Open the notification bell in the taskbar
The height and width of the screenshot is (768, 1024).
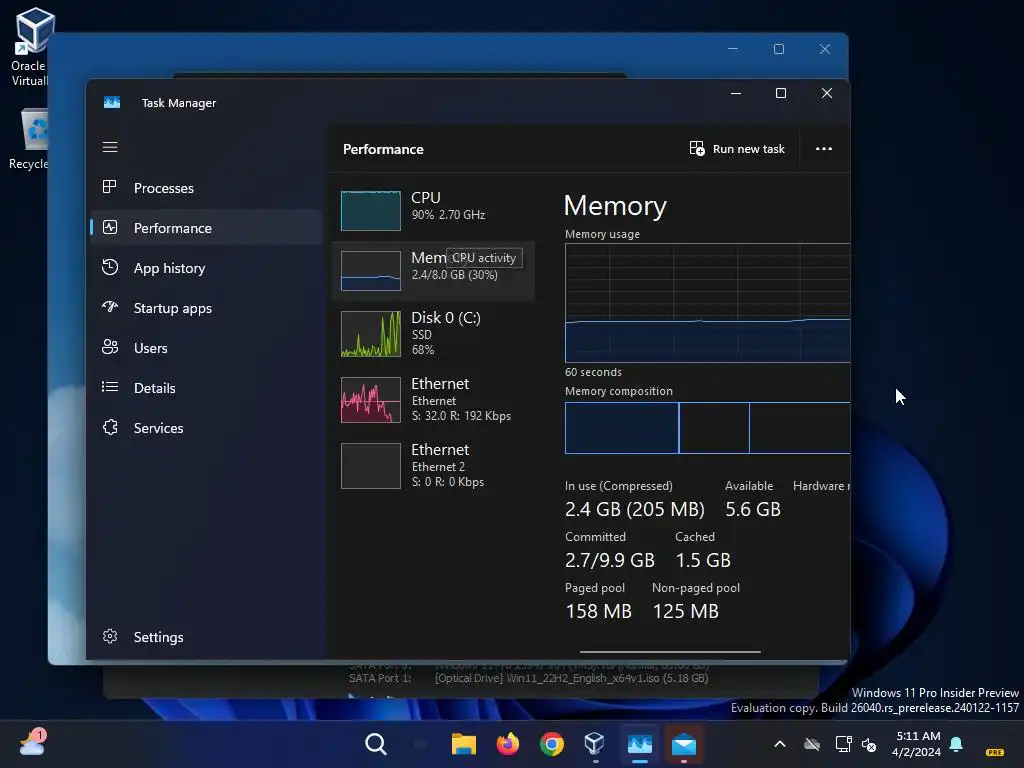coord(956,744)
